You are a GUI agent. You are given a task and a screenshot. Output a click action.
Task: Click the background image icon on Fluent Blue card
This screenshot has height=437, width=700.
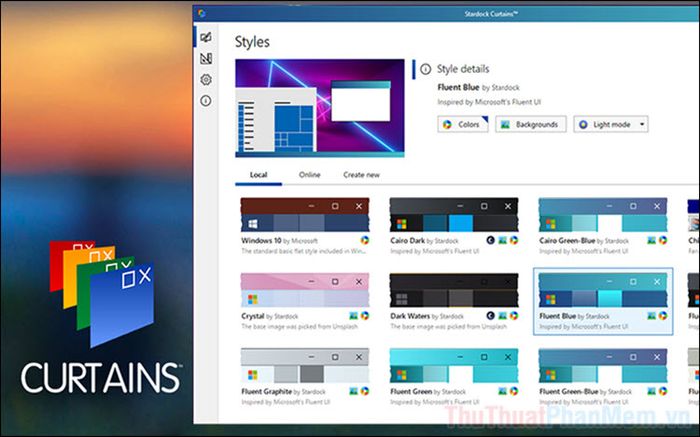tap(651, 316)
